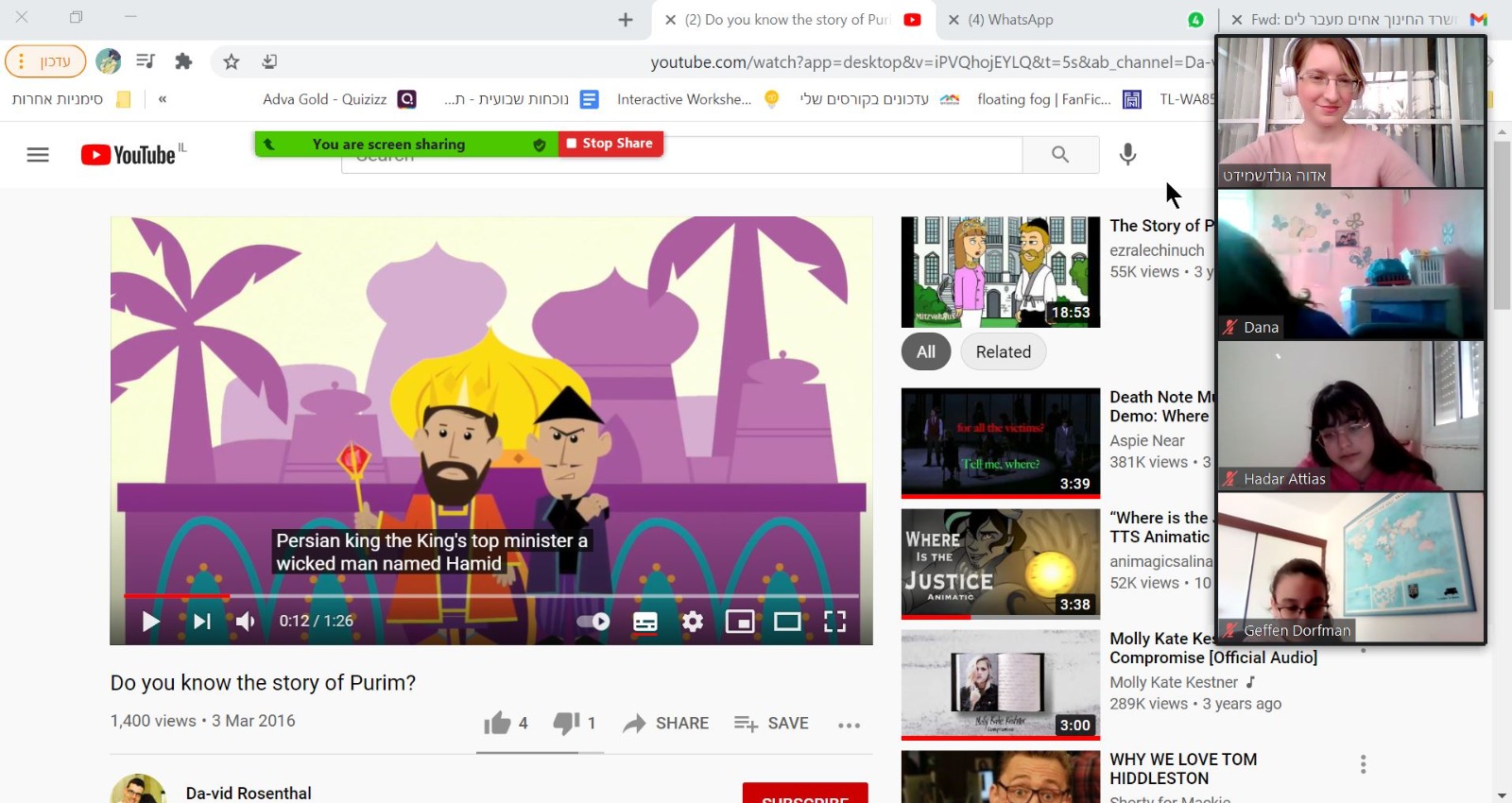
Task: Open the options menu for the Tom Hiddleston video
Action: click(x=1363, y=764)
